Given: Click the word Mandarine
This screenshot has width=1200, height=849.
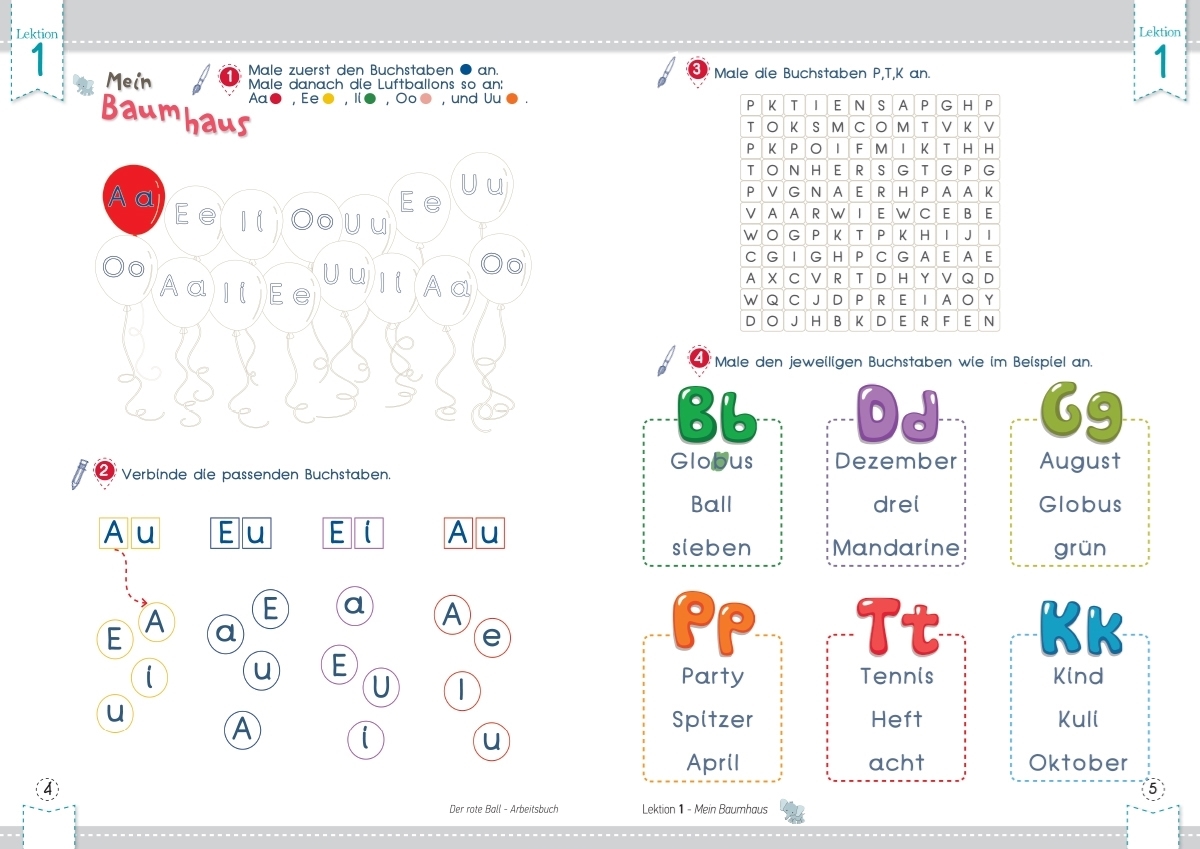Looking at the screenshot, I should coord(896,548).
